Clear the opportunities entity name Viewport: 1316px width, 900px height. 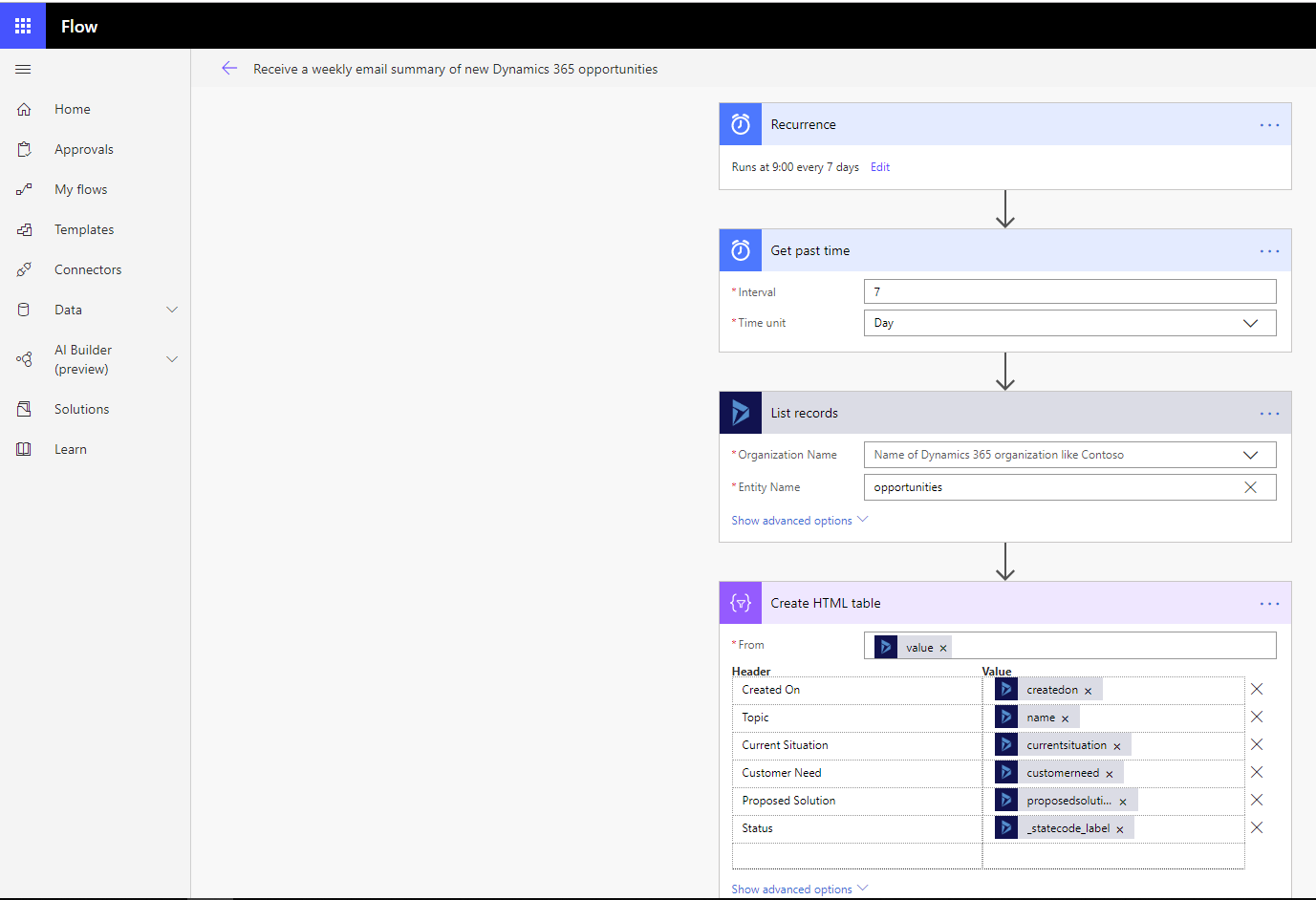1250,487
